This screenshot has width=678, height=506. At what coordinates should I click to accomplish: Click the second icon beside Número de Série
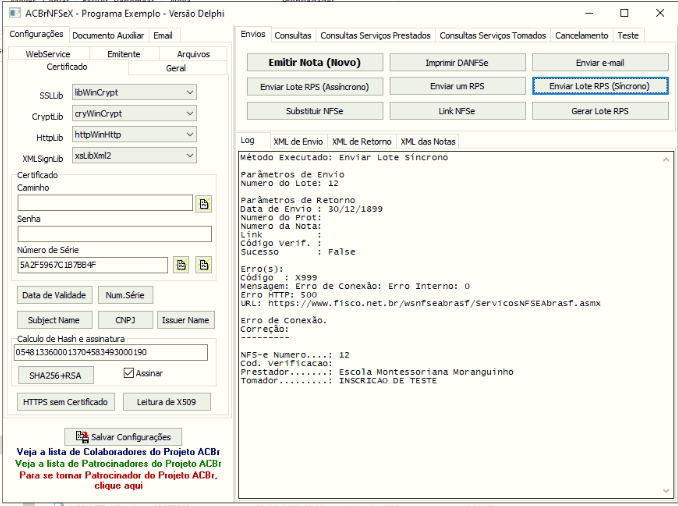pos(203,265)
